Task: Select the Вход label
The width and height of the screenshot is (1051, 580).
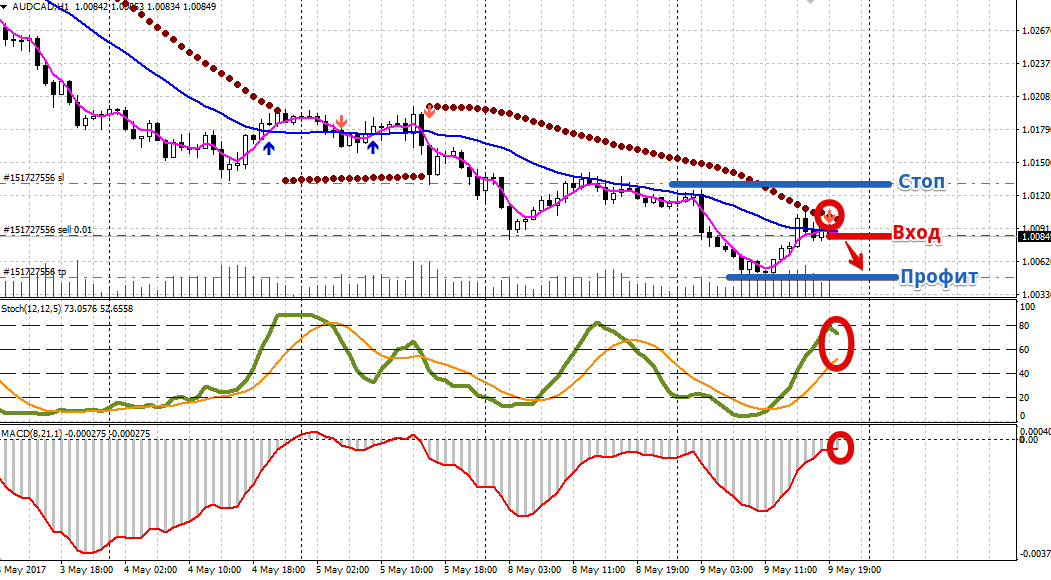Action: click(915, 235)
